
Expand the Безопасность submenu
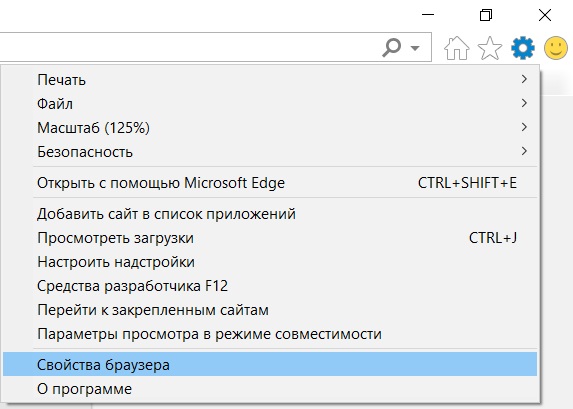point(270,152)
